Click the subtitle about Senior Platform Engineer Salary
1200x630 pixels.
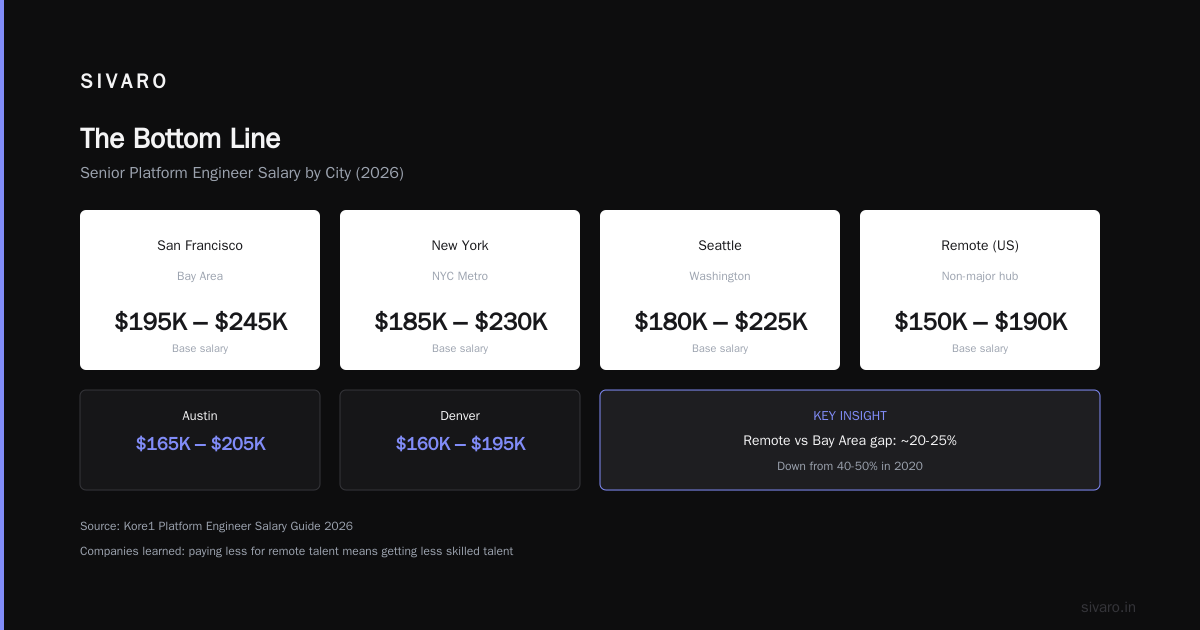pos(242,173)
